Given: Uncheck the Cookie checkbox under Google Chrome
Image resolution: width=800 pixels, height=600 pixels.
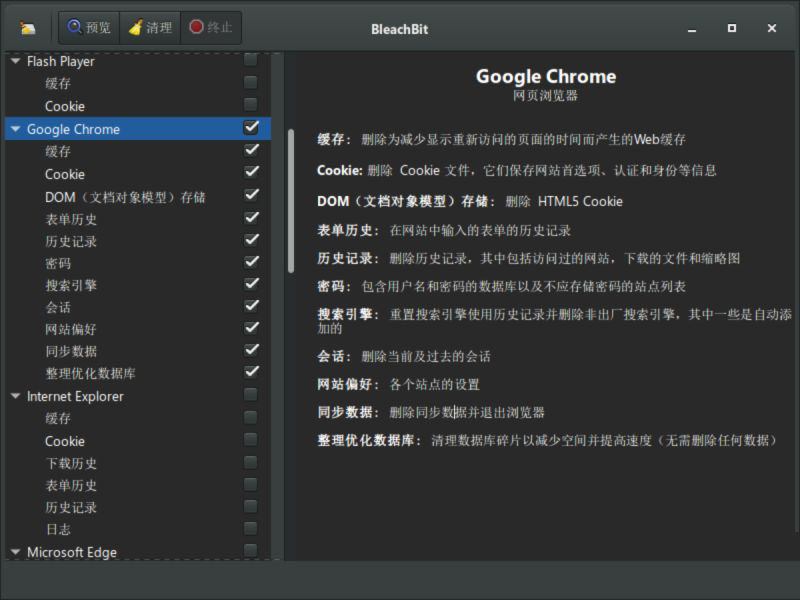Looking at the screenshot, I should tap(251, 172).
